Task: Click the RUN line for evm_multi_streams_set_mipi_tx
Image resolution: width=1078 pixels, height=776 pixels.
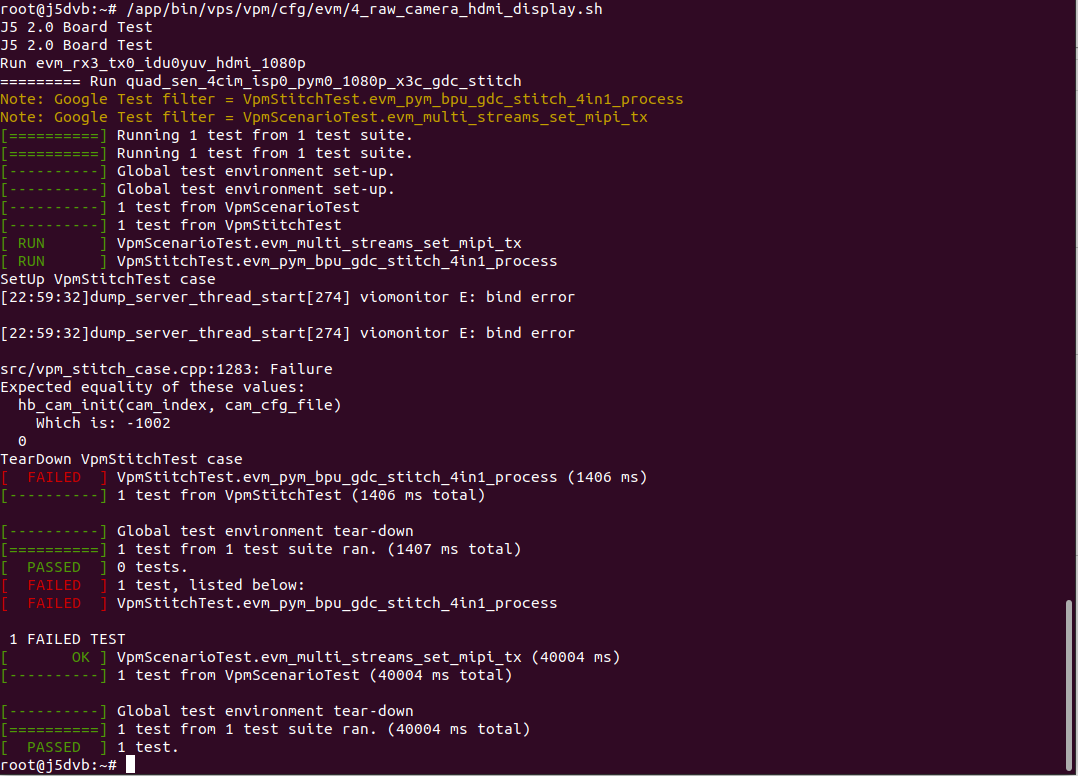Action: click(x=319, y=243)
